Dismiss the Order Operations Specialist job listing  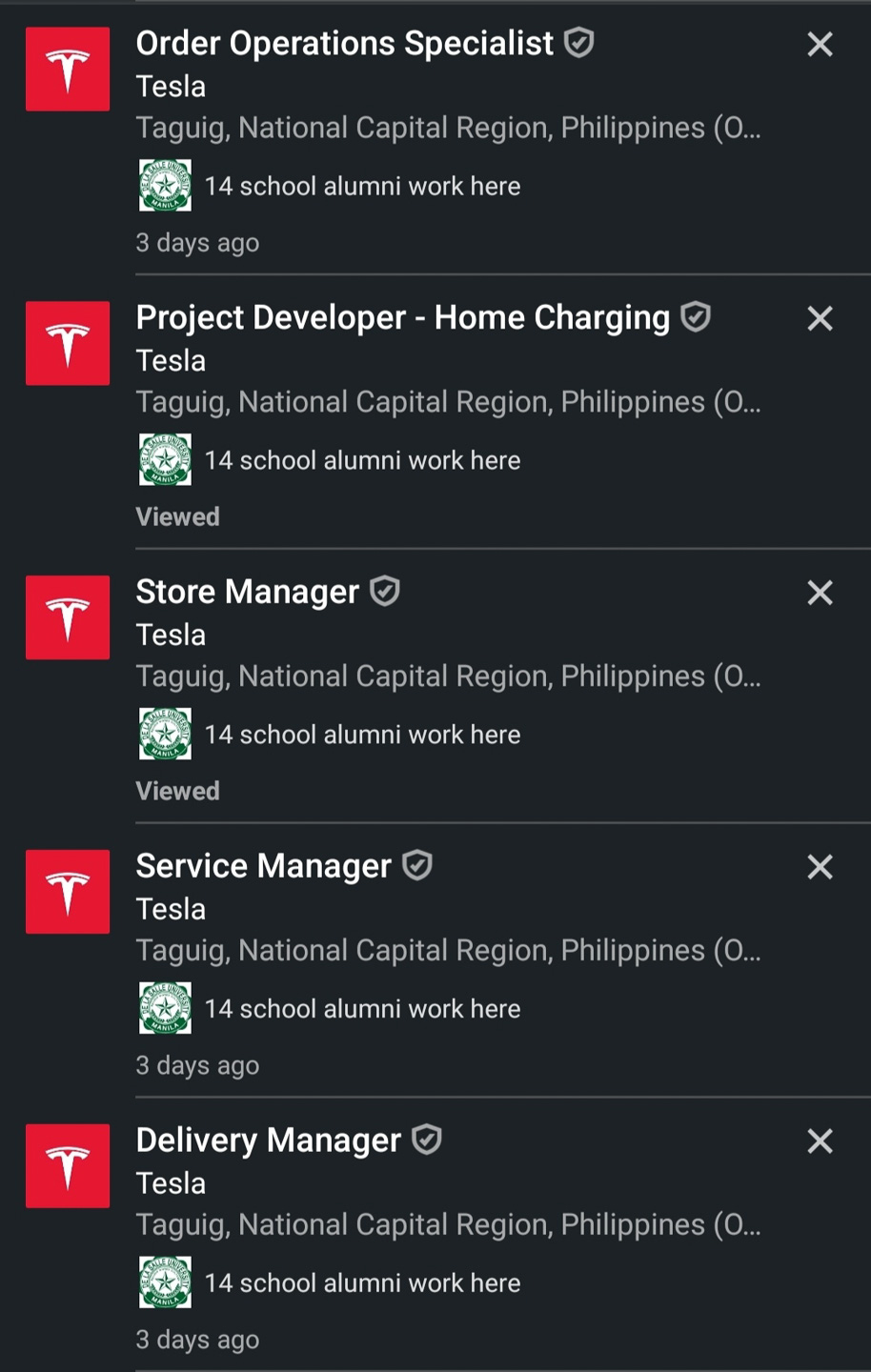coord(820,45)
